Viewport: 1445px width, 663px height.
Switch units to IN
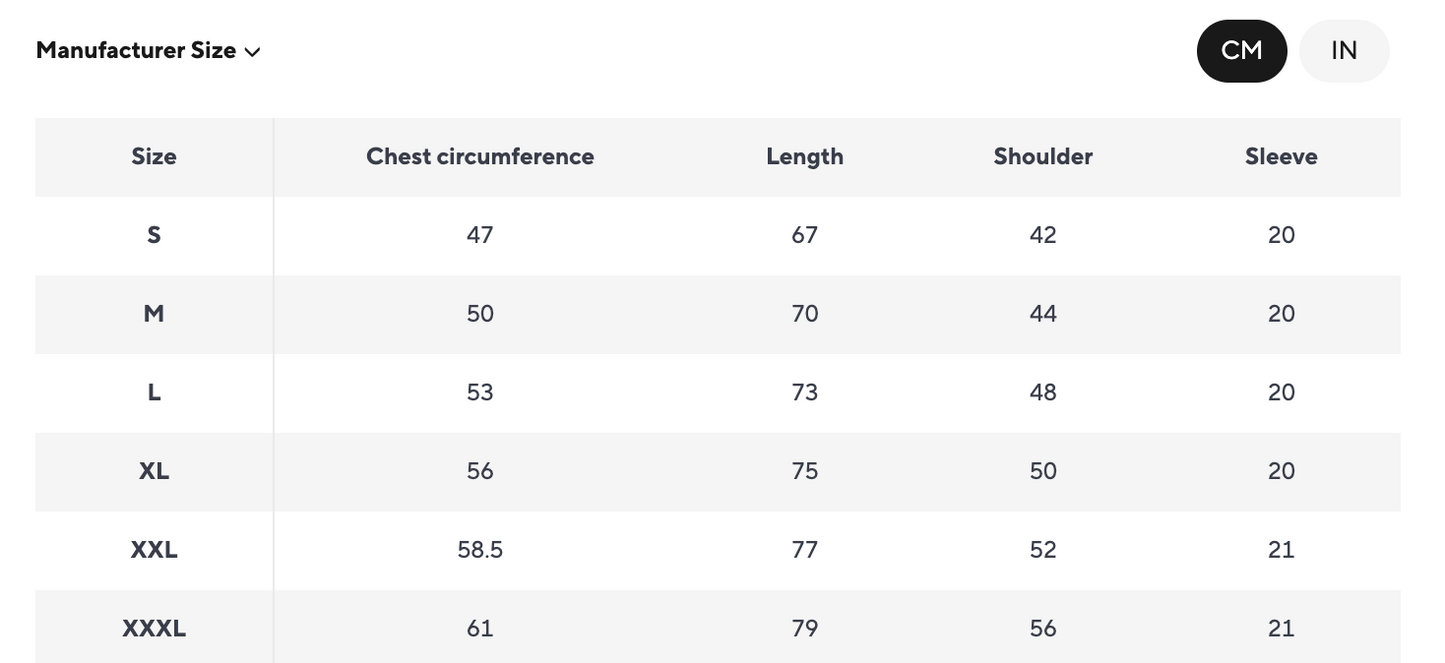pyautogui.click(x=1343, y=51)
